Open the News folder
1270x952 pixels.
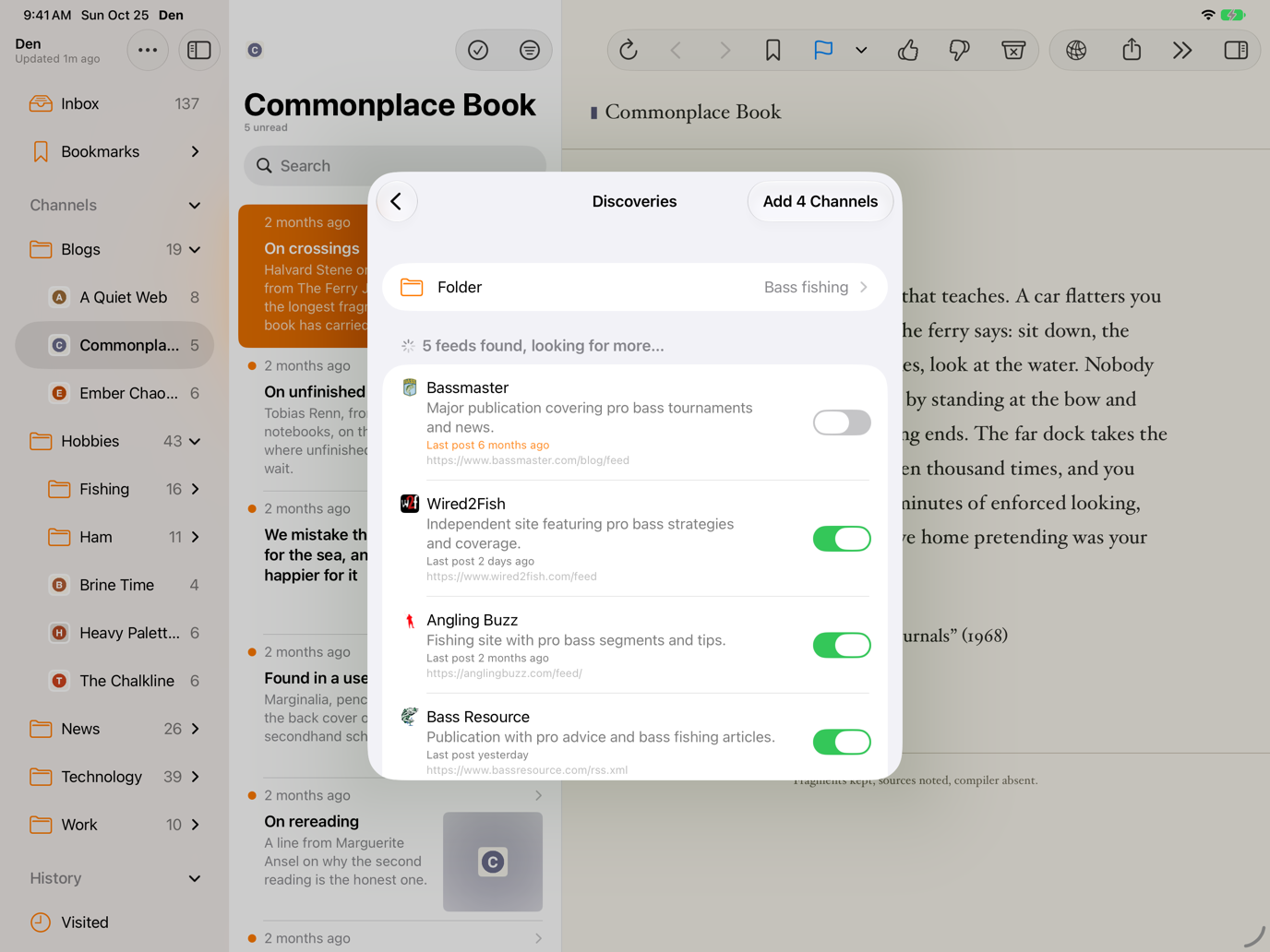pyautogui.click(x=114, y=729)
